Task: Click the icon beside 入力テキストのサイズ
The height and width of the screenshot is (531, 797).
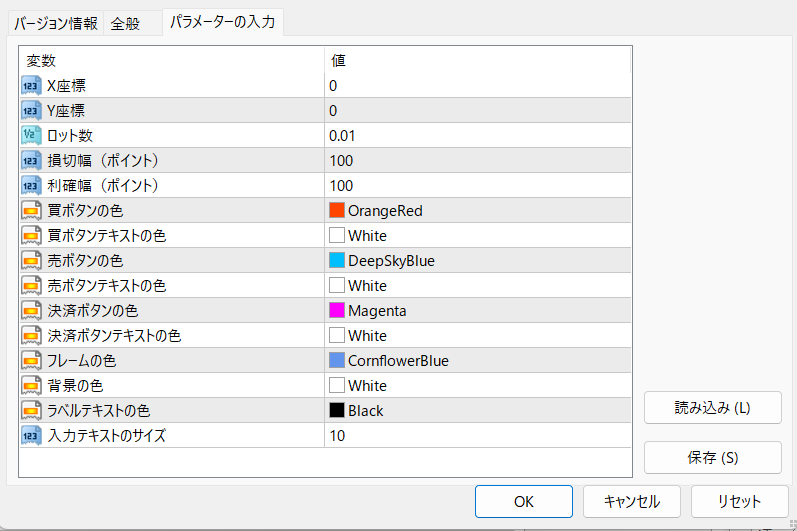Action: [30, 436]
